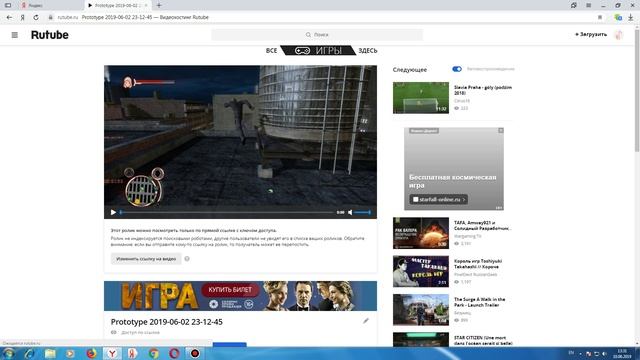Focus the Rutube search field
Screen dimensions: 640x360
tap(317, 35)
